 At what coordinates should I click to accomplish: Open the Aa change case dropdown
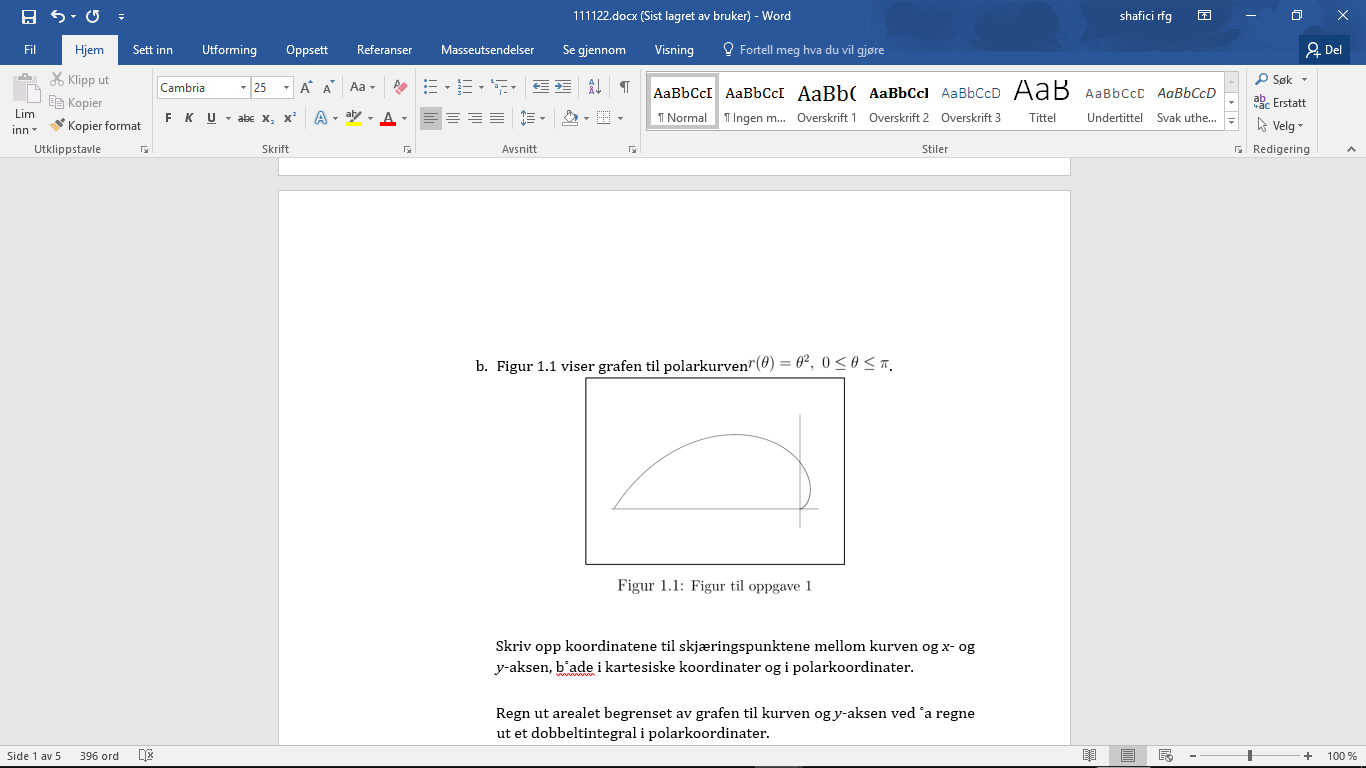point(362,88)
